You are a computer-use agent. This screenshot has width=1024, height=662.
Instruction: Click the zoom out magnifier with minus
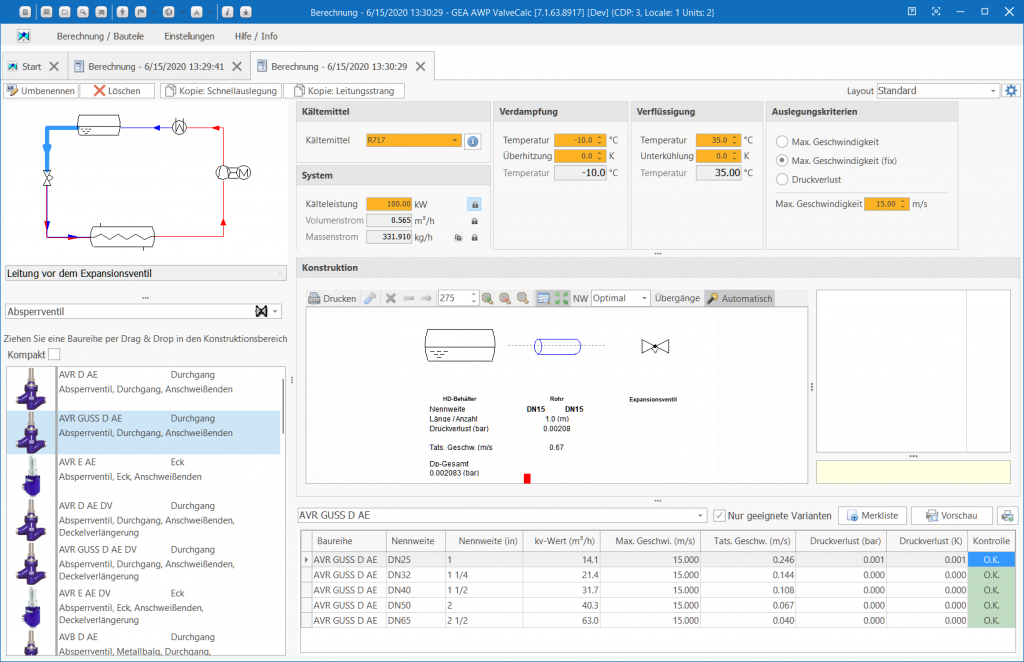tap(505, 298)
